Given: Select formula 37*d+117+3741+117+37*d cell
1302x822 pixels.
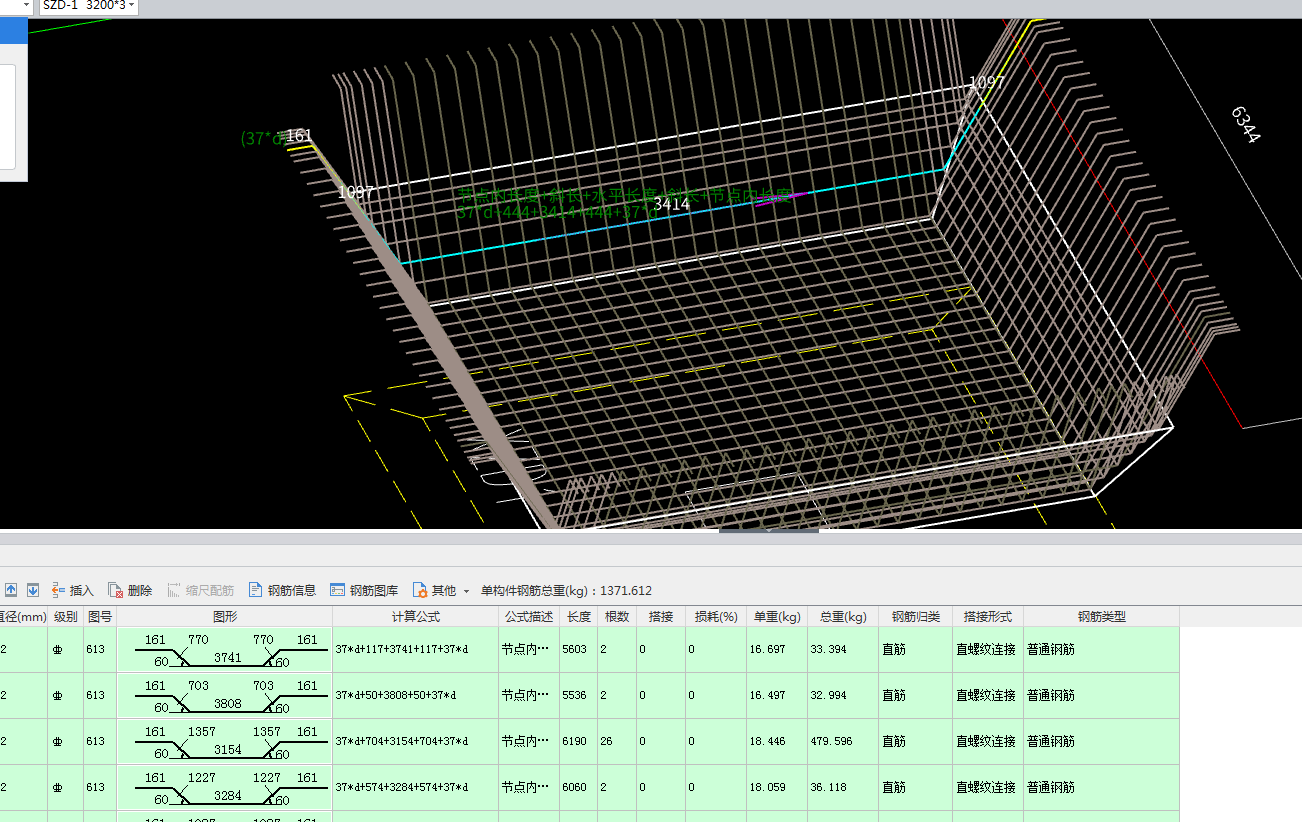Looking at the screenshot, I should coord(416,650).
